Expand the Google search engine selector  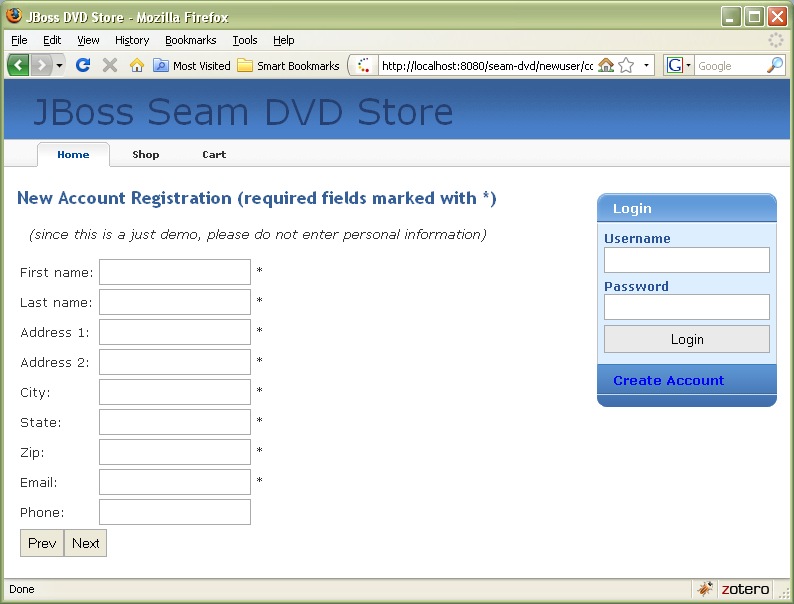click(679, 65)
